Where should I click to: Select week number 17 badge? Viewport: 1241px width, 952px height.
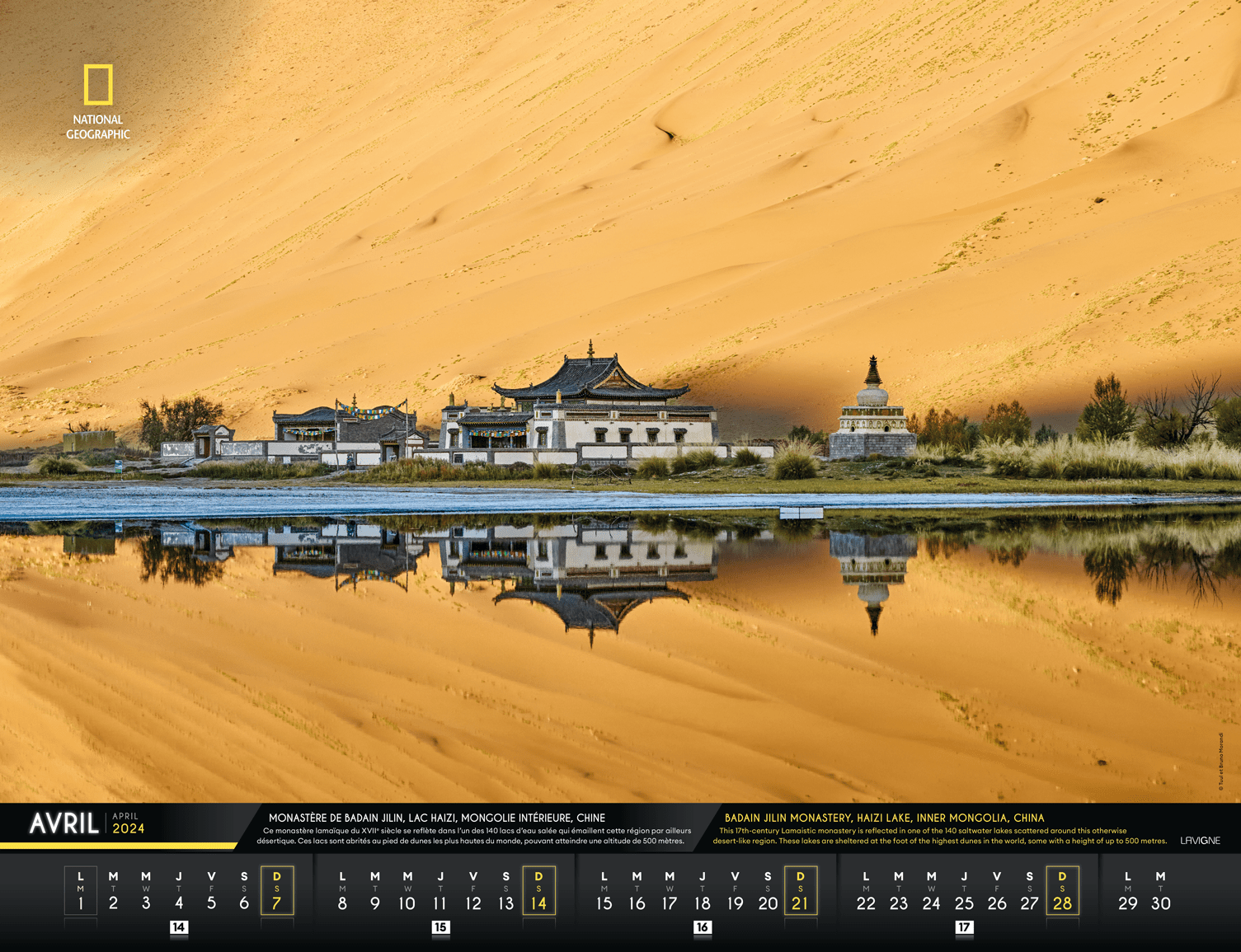pyautogui.click(x=964, y=927)
